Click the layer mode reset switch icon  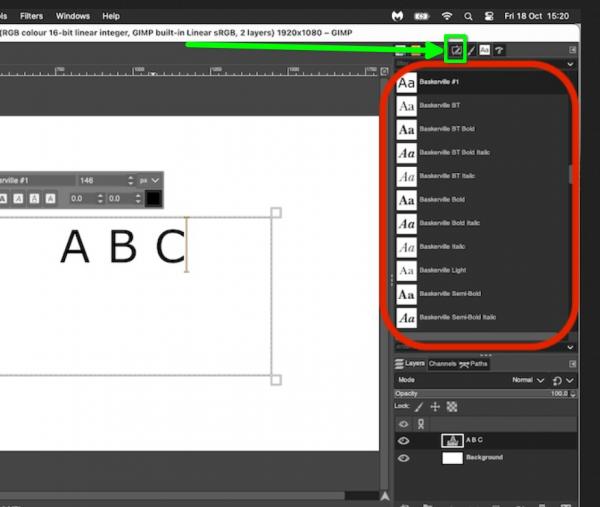pos(557,380)
